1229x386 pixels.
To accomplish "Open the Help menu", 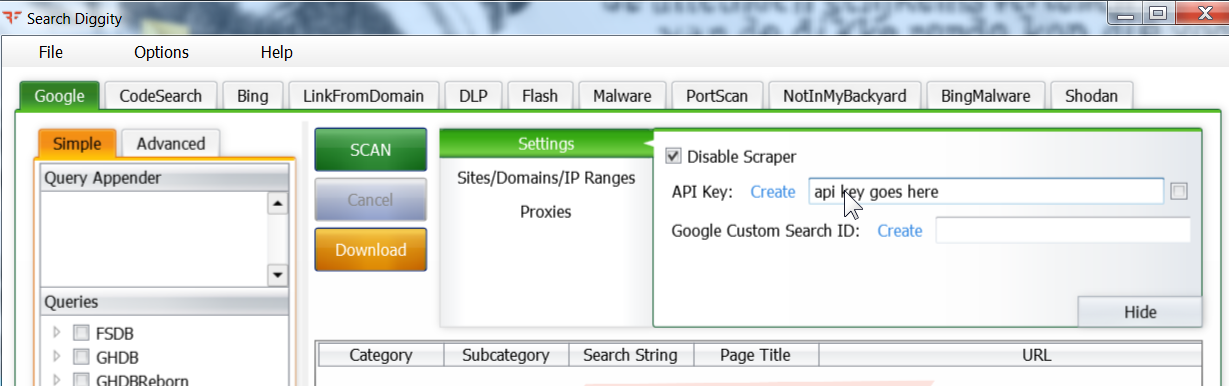I will pos(276,52).
